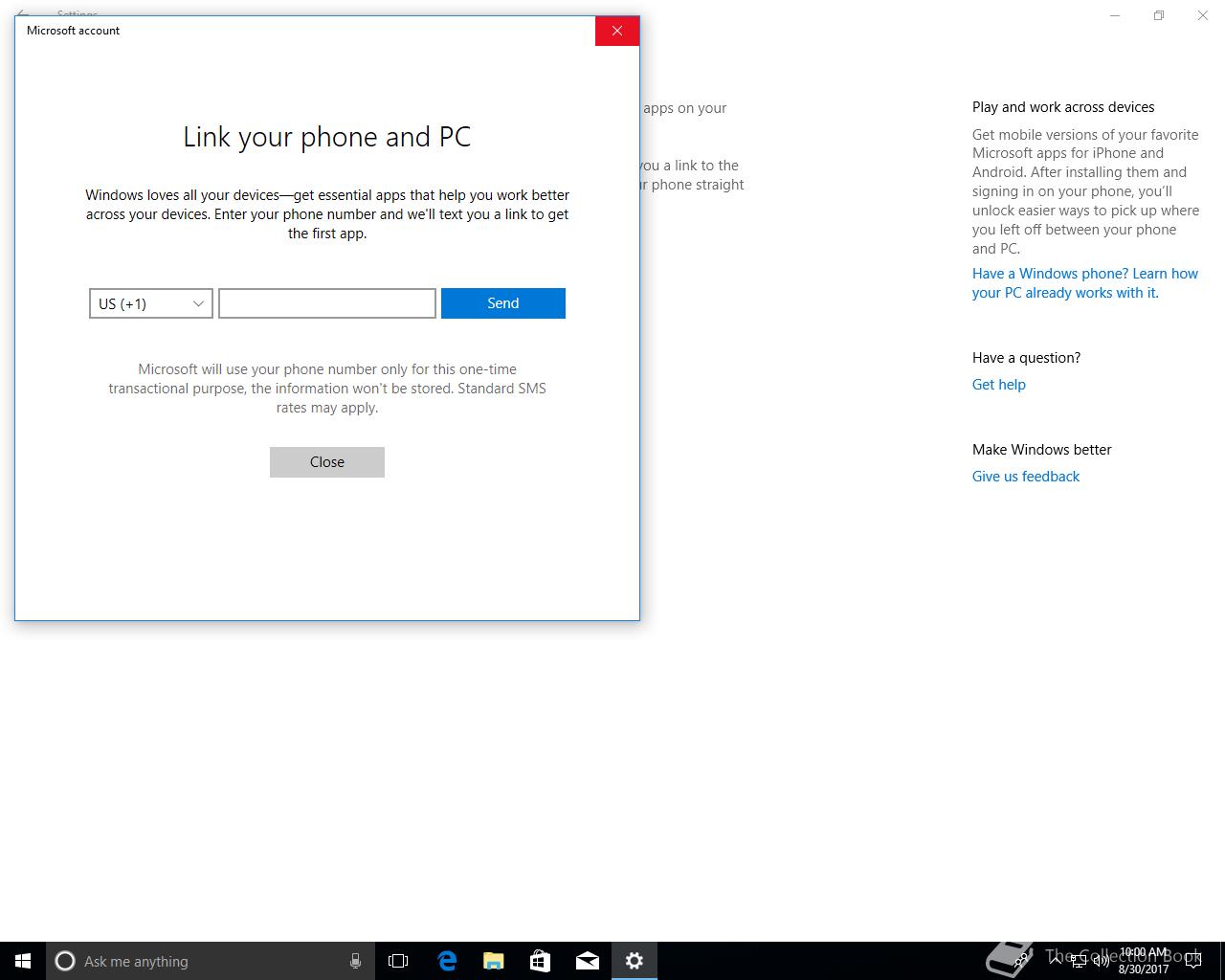Viewport: 1225px width, 980px height.
Task: Minimize the Settings window
Action: click(x=1115, y=15)
